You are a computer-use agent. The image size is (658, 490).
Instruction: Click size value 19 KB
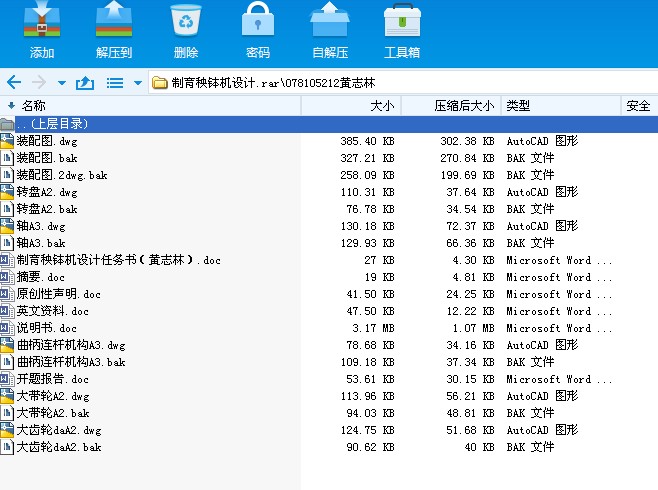point(379,277)
